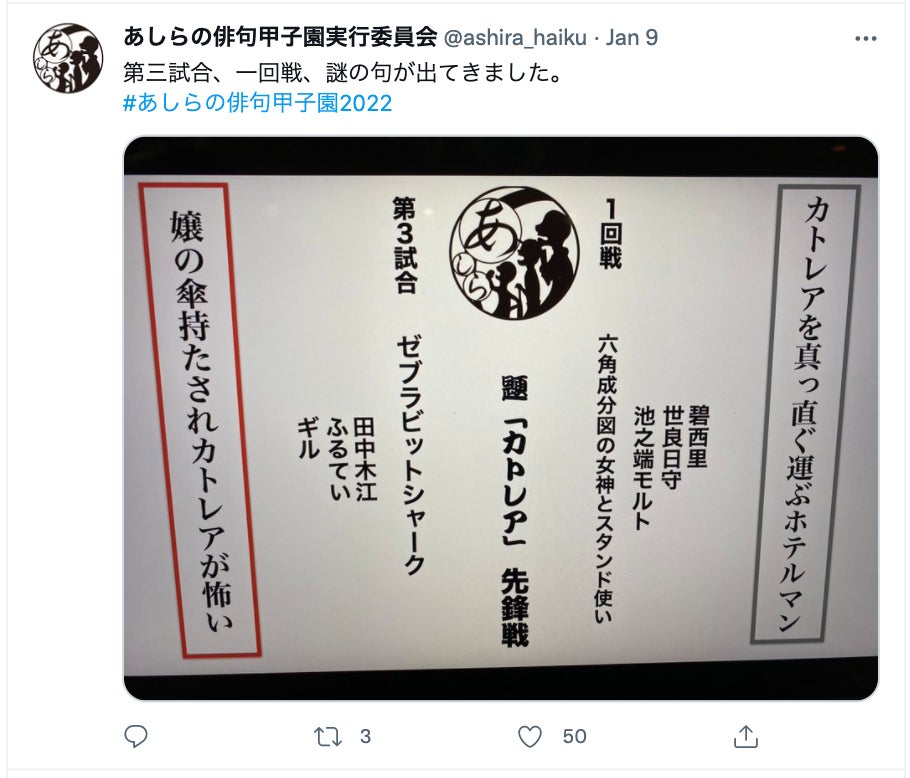Click the share upload icon
Screen dimensions: 910x778
[746, 737]
